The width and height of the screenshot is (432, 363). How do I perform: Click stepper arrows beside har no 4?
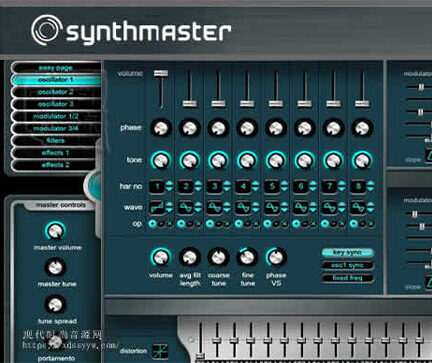tap(255, 186)
